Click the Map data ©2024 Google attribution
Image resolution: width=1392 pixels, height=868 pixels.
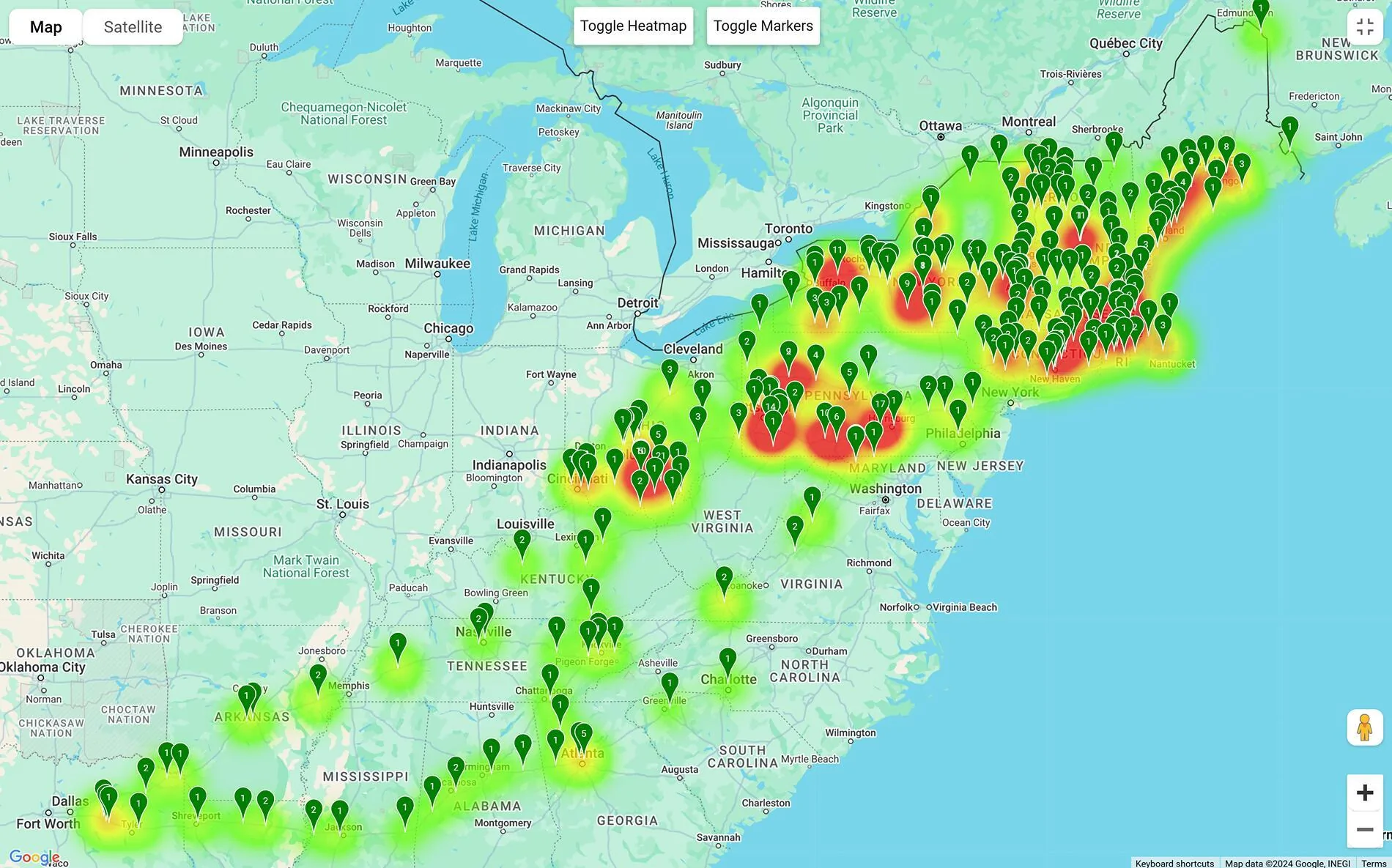click(x=1287, y=863)
